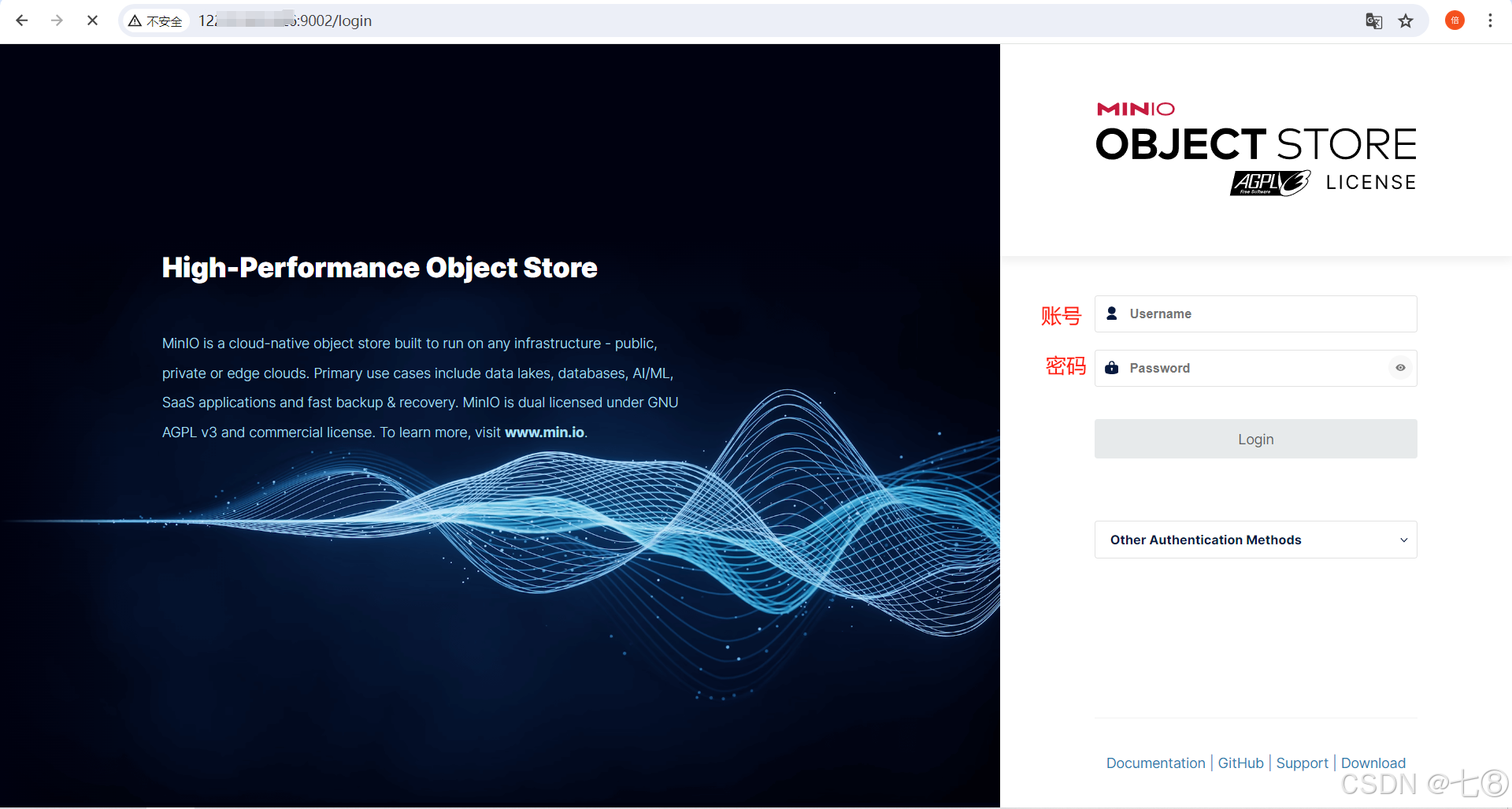Go back using the browser back arrow
The image size is (1512, 809).
(x=22, y=20)
